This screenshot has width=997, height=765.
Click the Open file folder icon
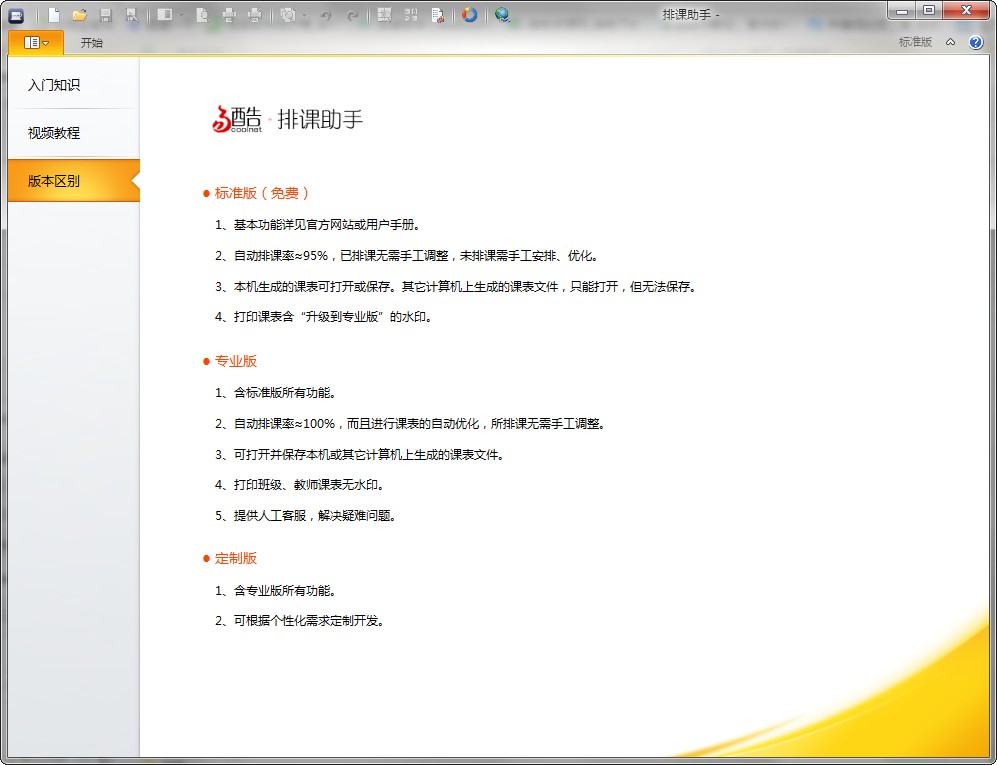[x=79, y=15]
